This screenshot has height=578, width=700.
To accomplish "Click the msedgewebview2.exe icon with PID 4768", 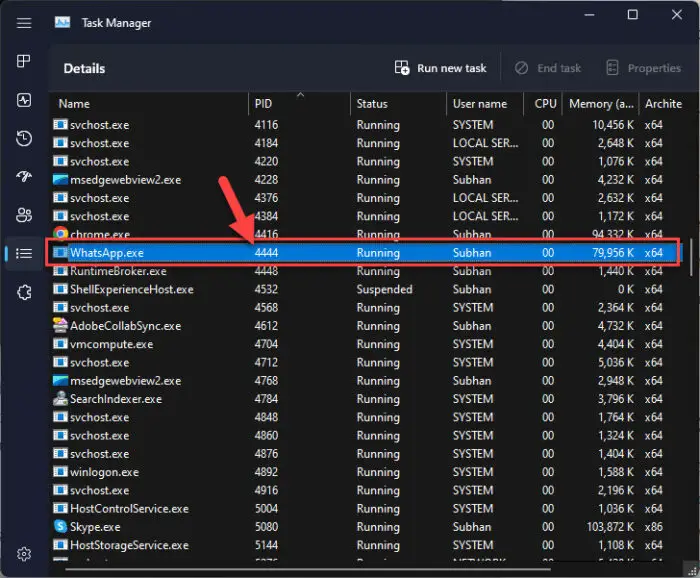I will [x=60, y=380].
